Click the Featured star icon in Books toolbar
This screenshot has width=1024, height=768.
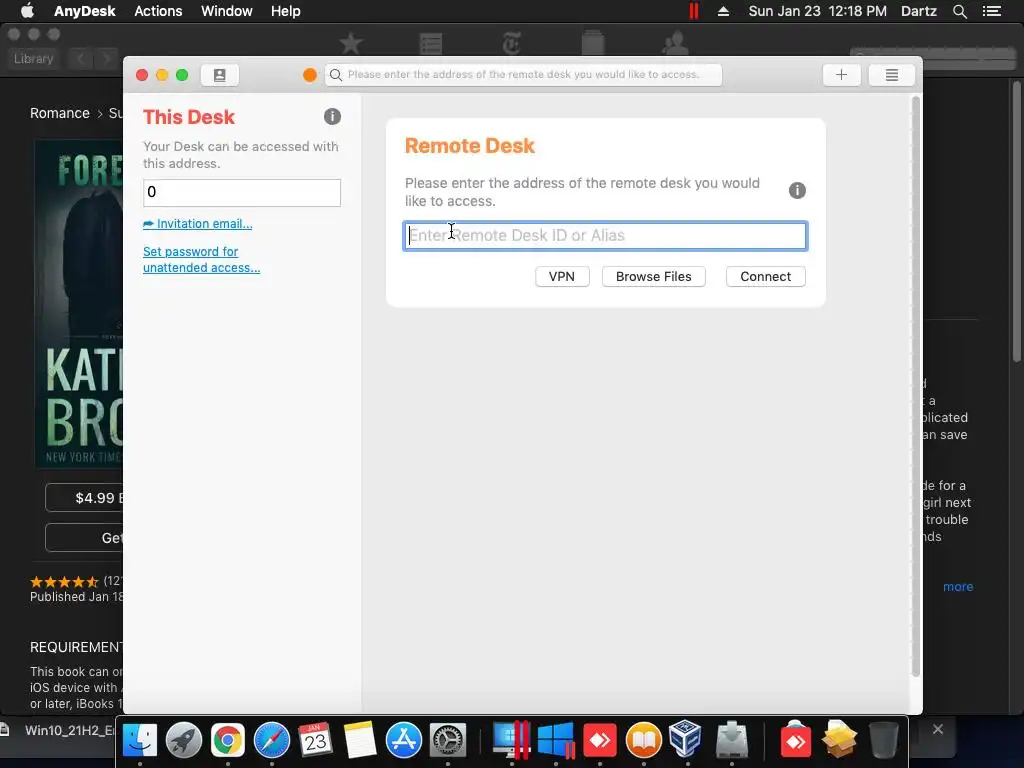point(351,44)
